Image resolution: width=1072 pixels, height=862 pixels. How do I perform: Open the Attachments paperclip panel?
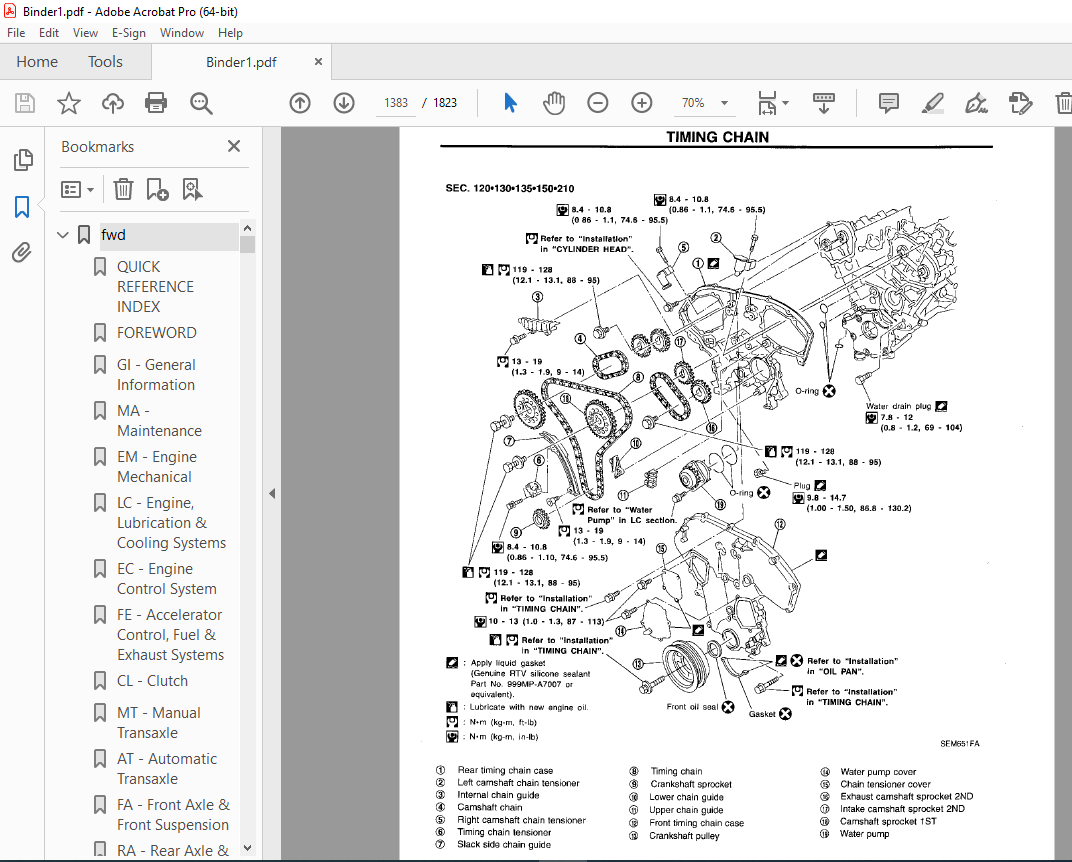(x=22, y=253)
